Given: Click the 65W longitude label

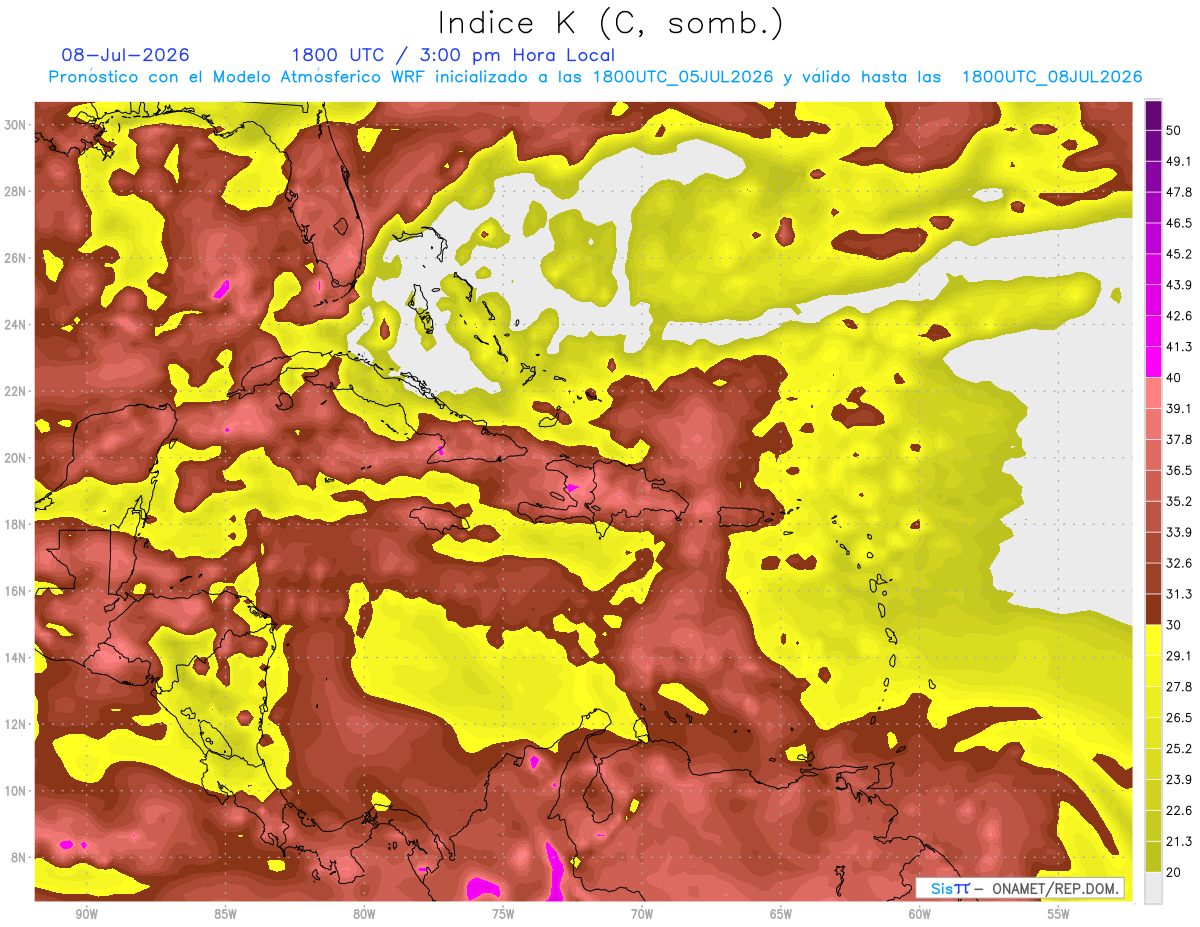Looking at the screenshot, I should [x=781, y=914].
